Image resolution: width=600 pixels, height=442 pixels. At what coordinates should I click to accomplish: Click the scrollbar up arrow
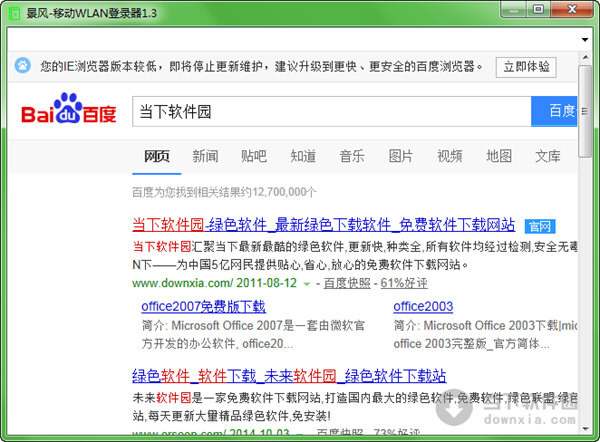pos(585,57)
